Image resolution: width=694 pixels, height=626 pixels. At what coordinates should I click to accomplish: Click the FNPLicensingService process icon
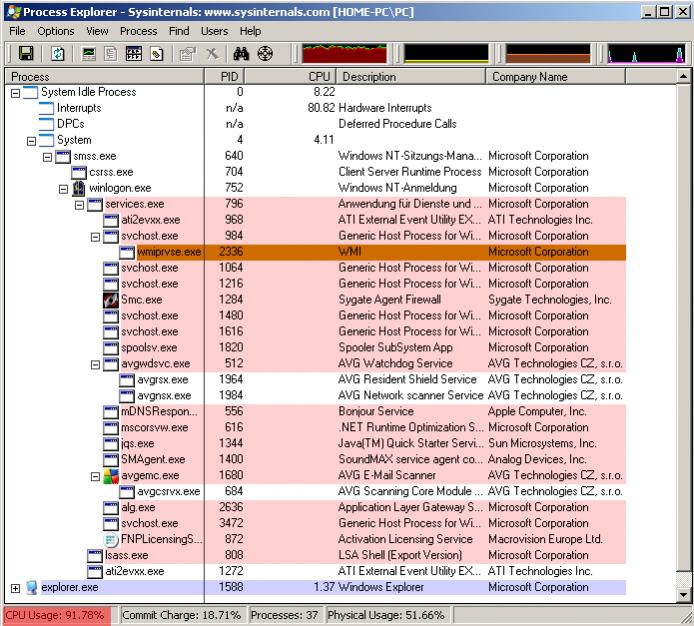111,539
